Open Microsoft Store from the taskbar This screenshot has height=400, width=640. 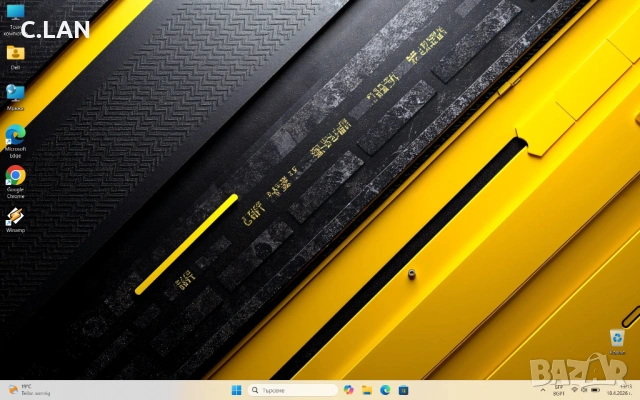click(403, 390)
